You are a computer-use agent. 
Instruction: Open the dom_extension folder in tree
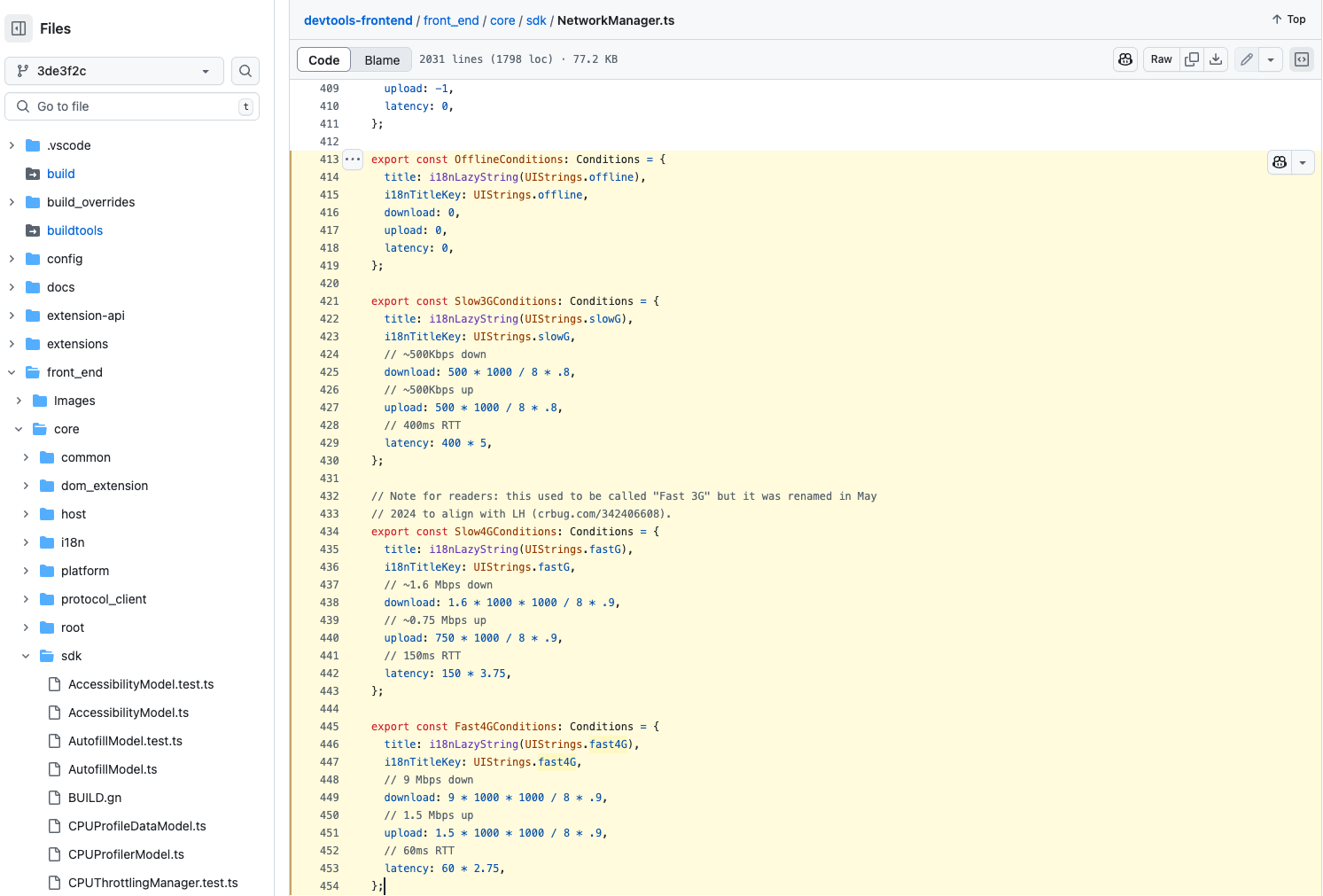[x=105, y=486]
